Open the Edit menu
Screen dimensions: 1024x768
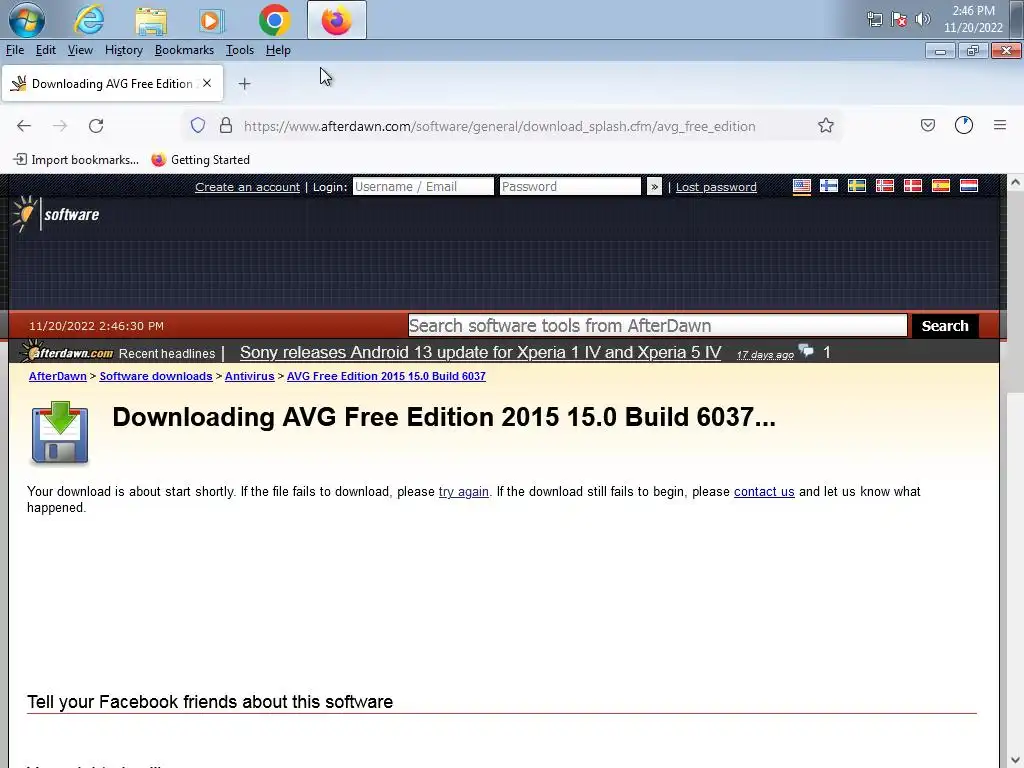(45, 50)
